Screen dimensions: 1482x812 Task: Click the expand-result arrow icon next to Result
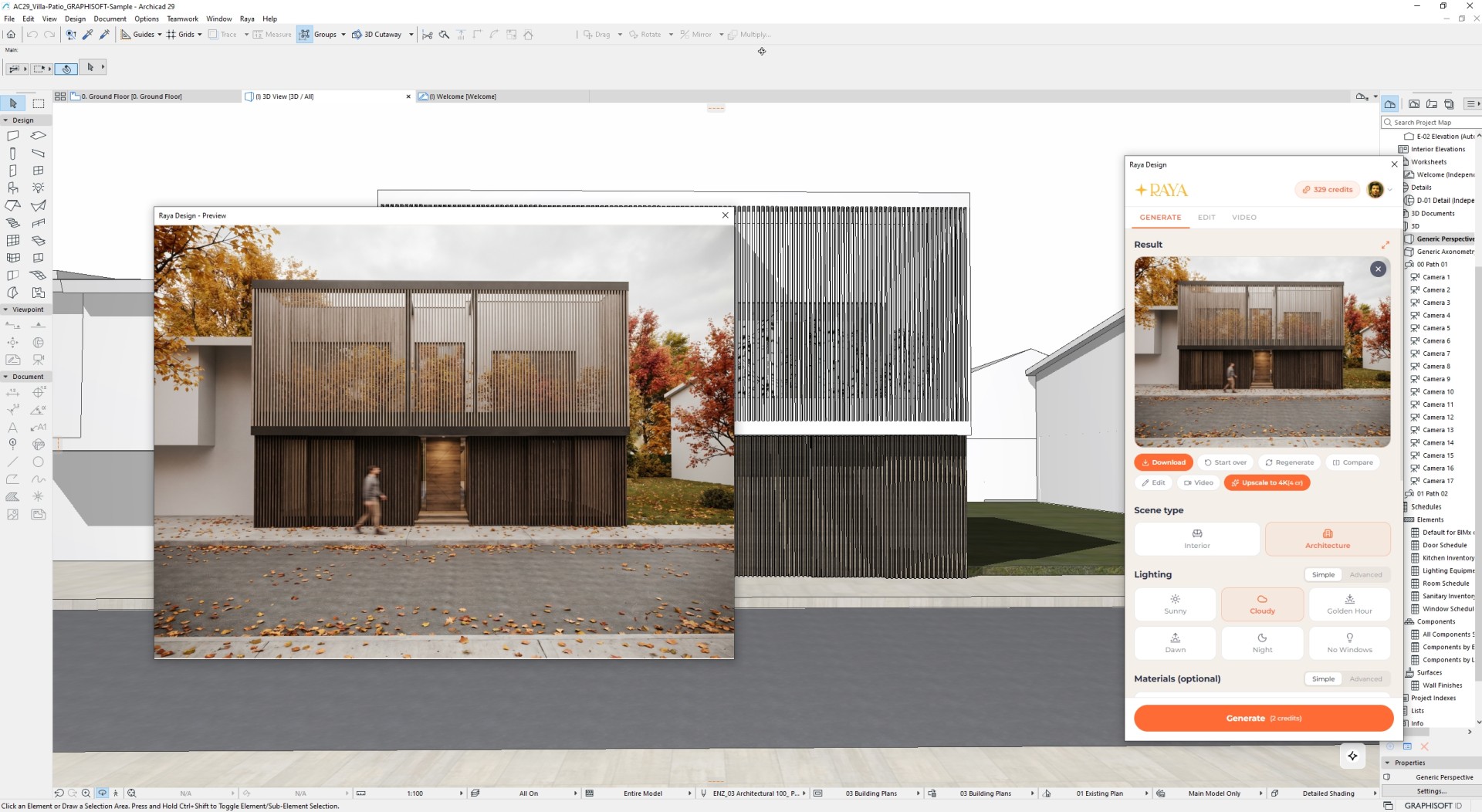click(x=1386, y=245)
